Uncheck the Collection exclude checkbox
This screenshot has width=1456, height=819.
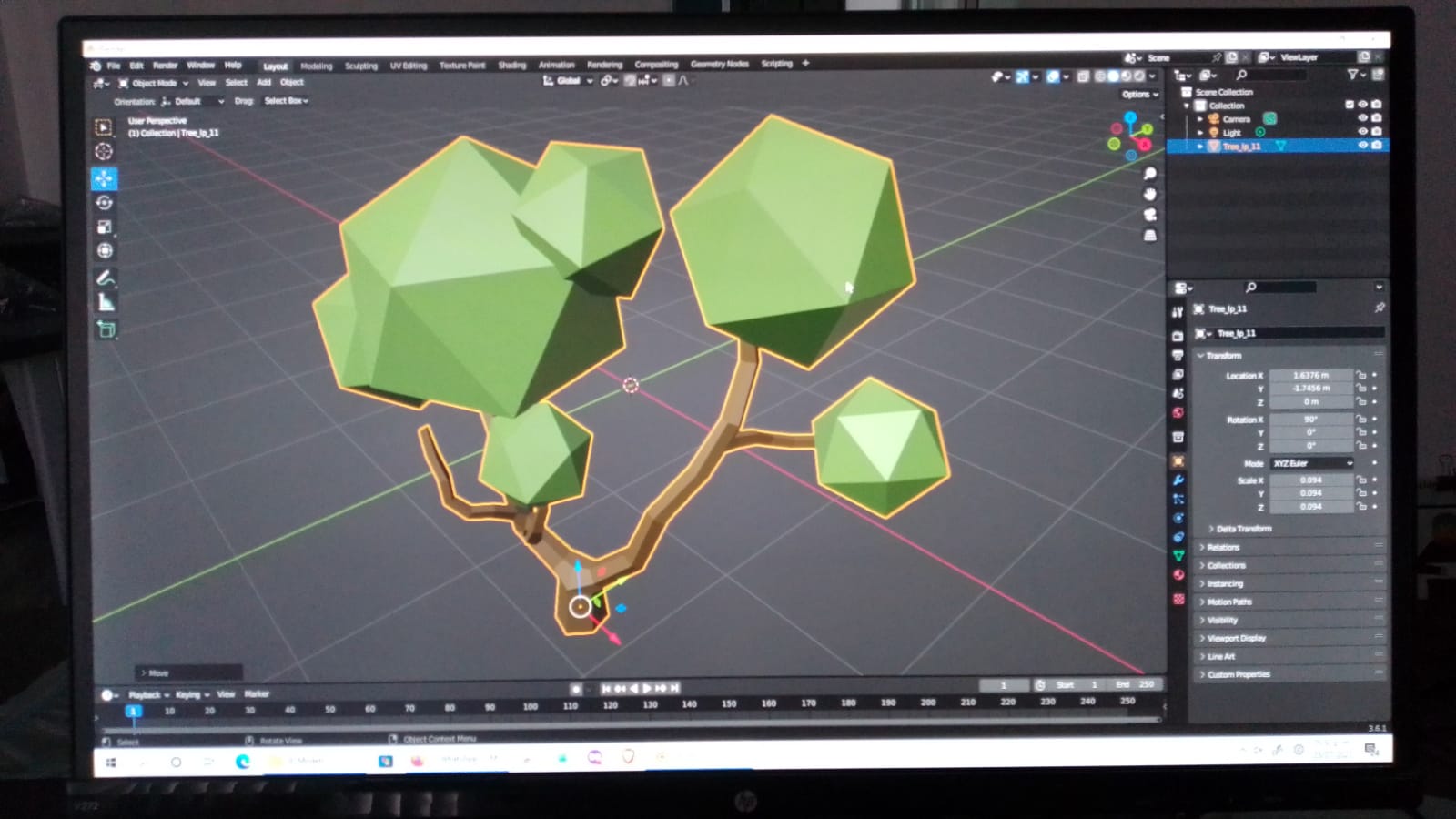tap(1349, 105)
